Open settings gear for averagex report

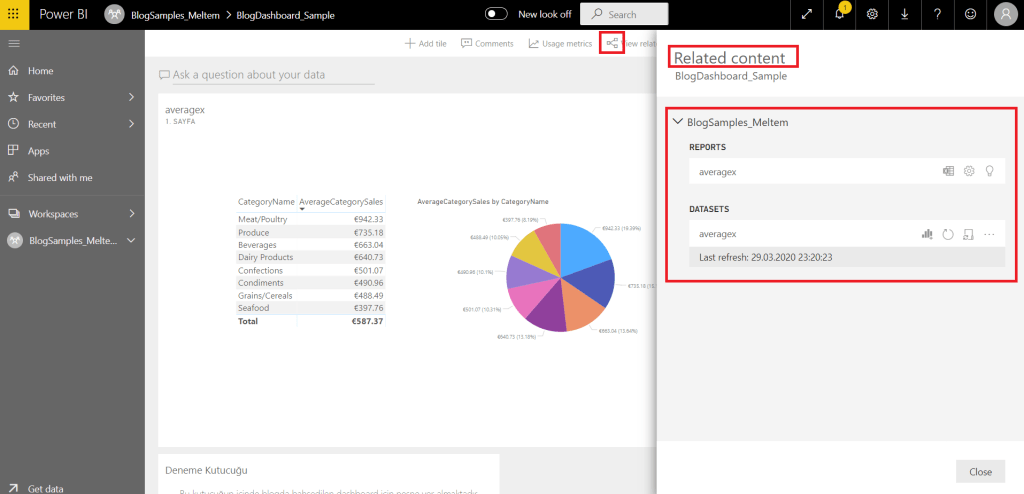pyautogui.click(x=969, y=172)
